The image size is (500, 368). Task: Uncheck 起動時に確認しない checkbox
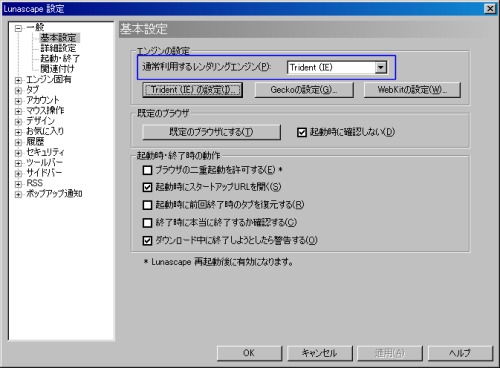pyautogui.click(x=302, y=132)
